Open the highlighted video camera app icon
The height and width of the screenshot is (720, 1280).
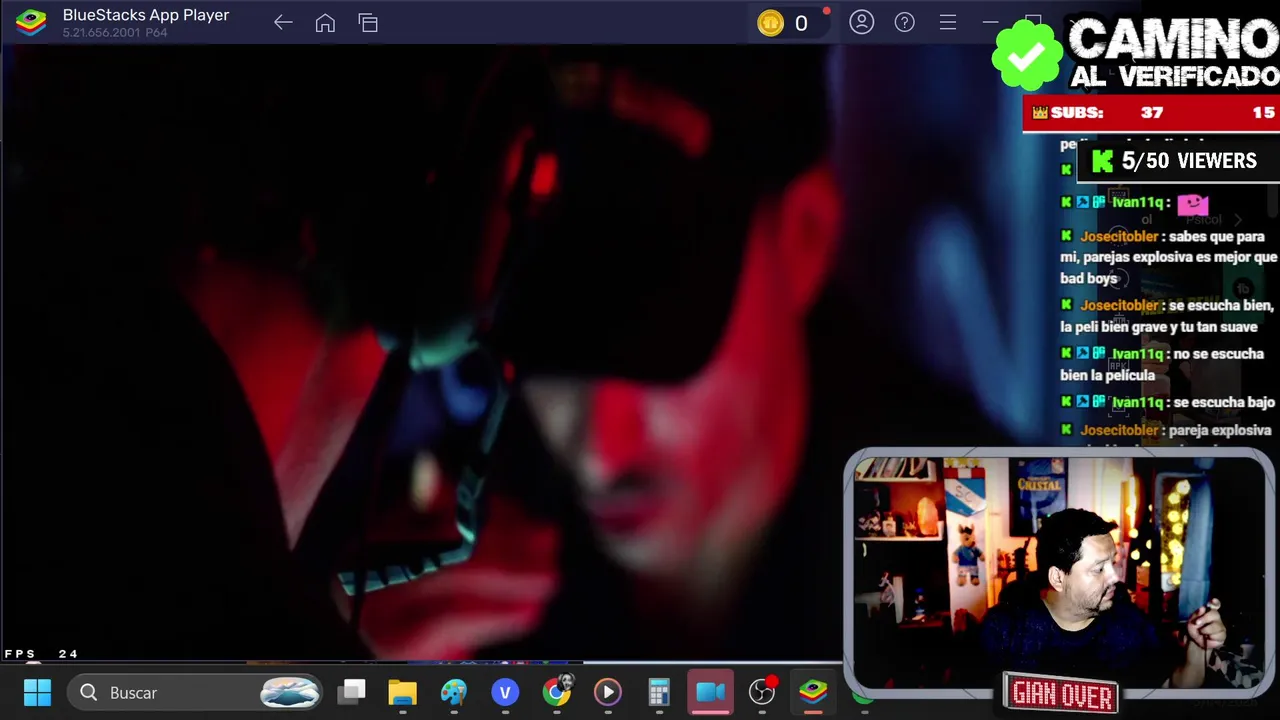coord(711,692)
